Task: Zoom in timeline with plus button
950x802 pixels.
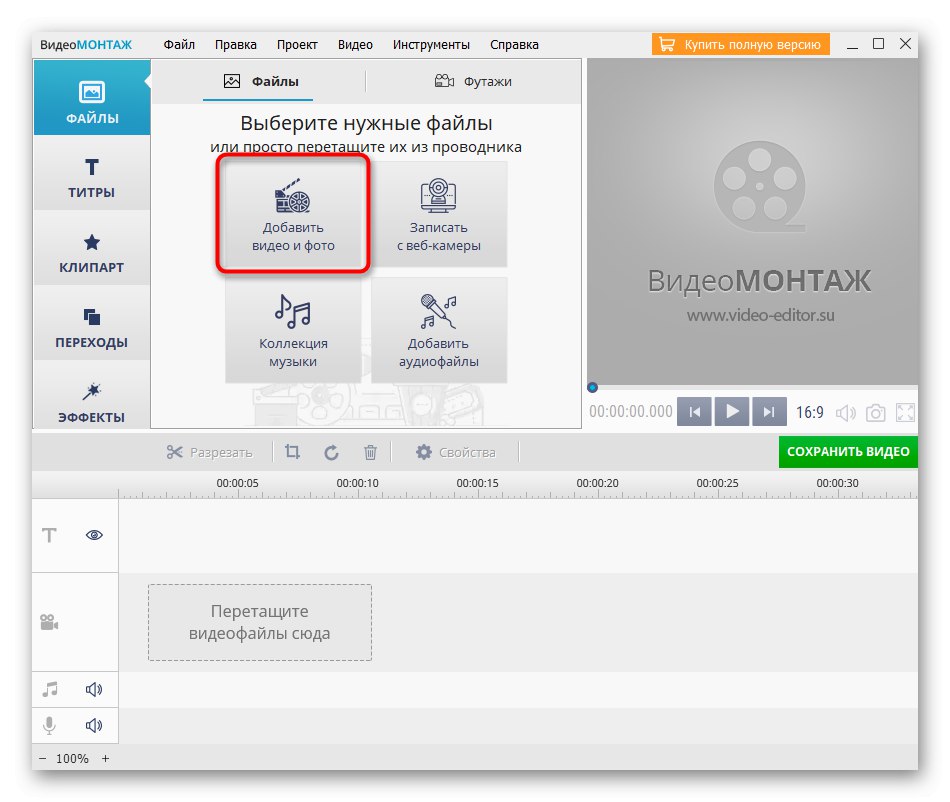Action: tap(105, 758)
